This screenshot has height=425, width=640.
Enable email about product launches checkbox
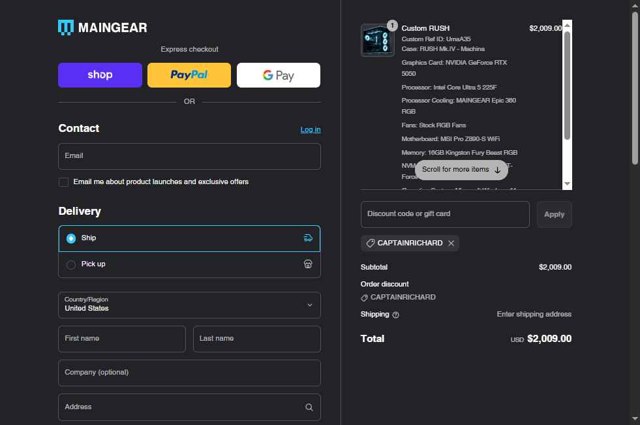point(64,182)
